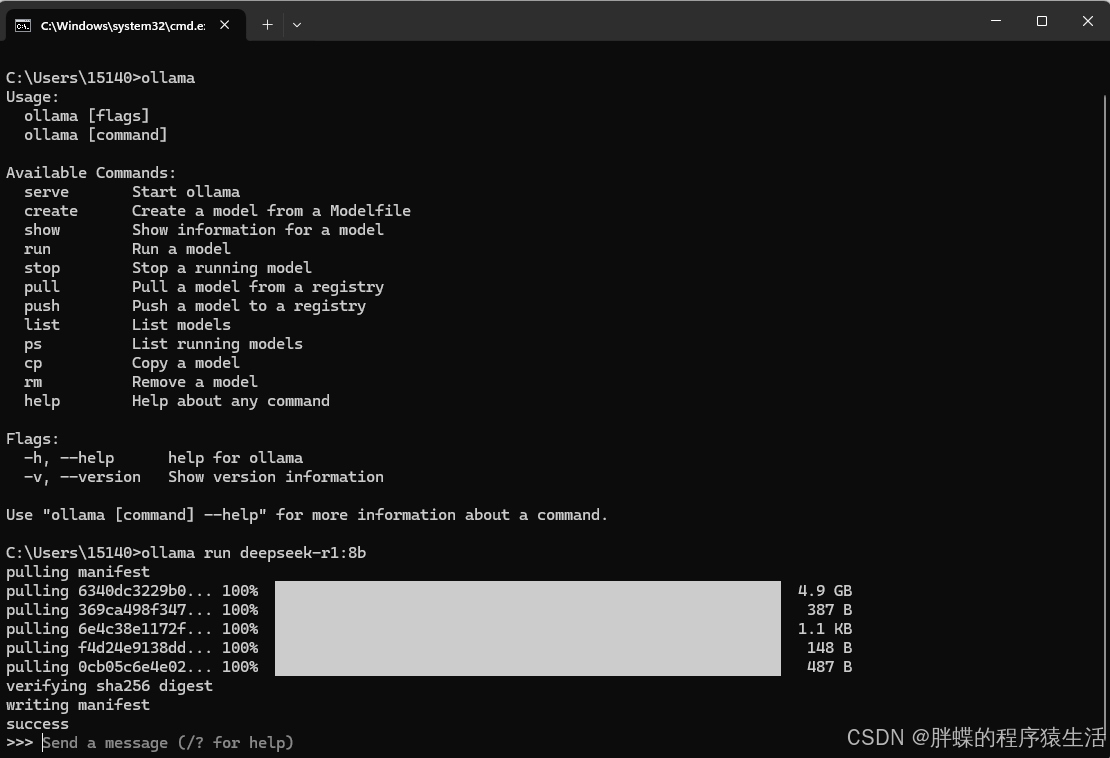Click the '148 B' size value
This screenshot has width=1110, height=758.
830,648
